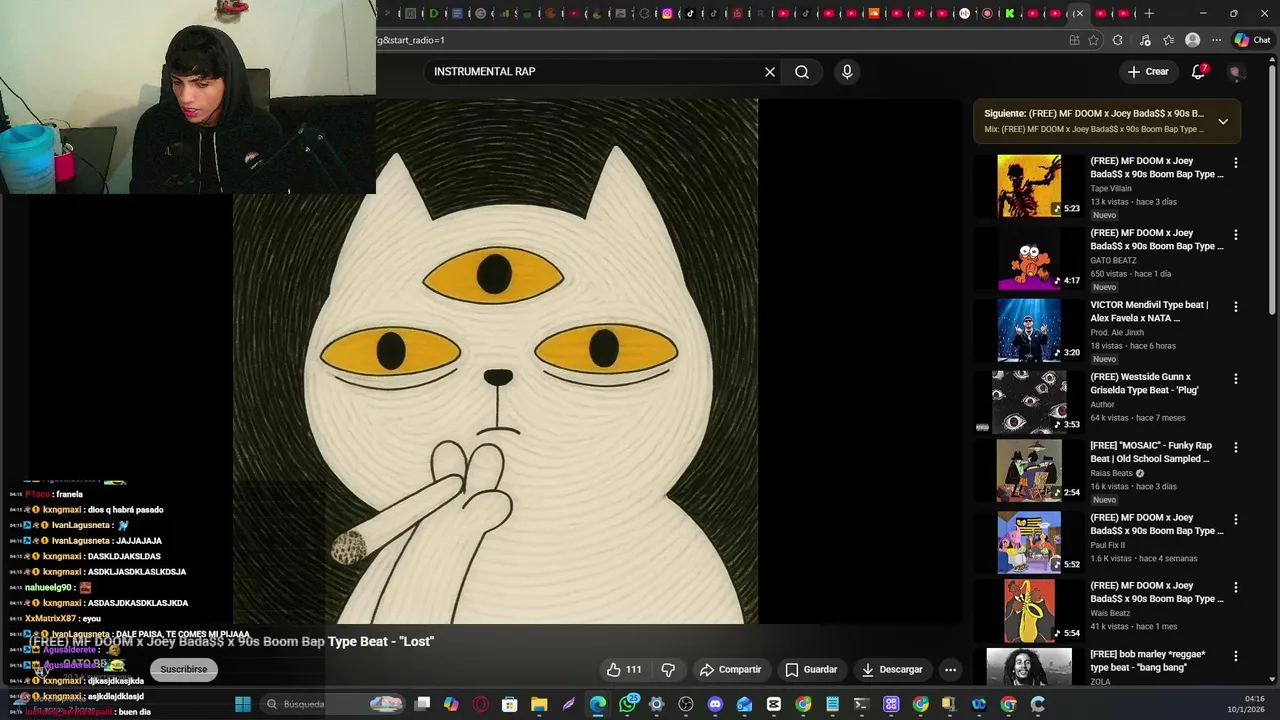Open a new browser tab
The width and height of the screenshot is (1280, 720).
click(1149, 13)
